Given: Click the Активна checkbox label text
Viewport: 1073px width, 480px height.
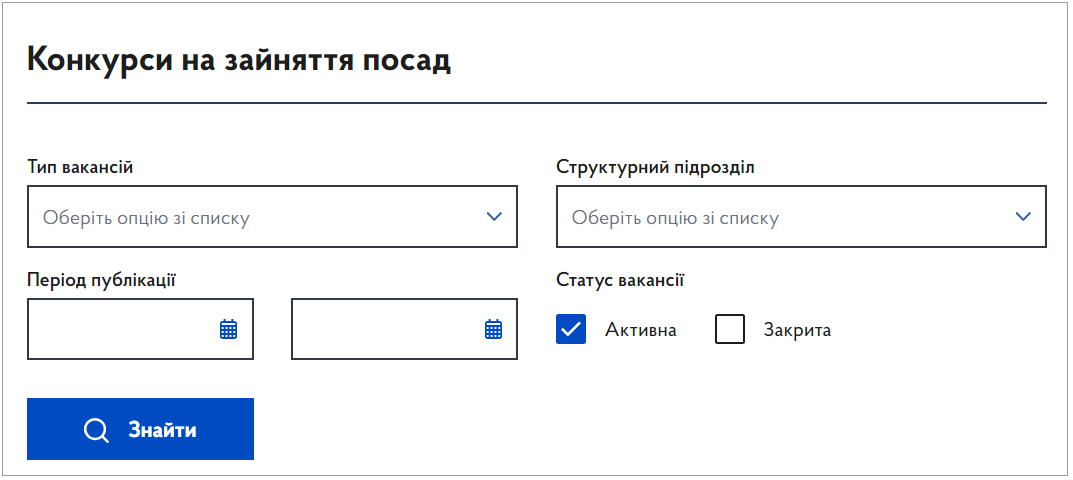Looking at the screenshot, I should (x=640, y=330).
